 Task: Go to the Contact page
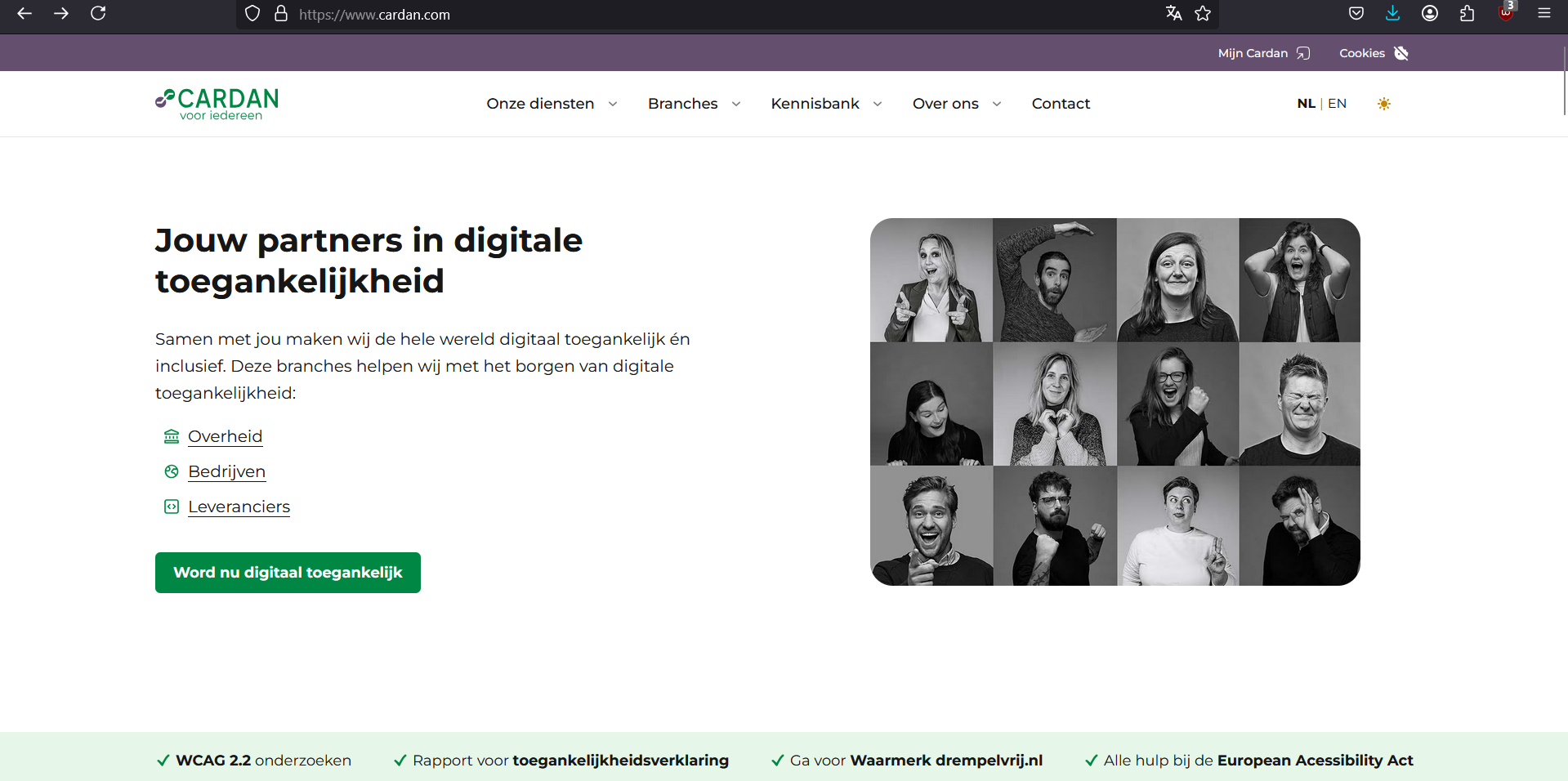[1061, 104]
